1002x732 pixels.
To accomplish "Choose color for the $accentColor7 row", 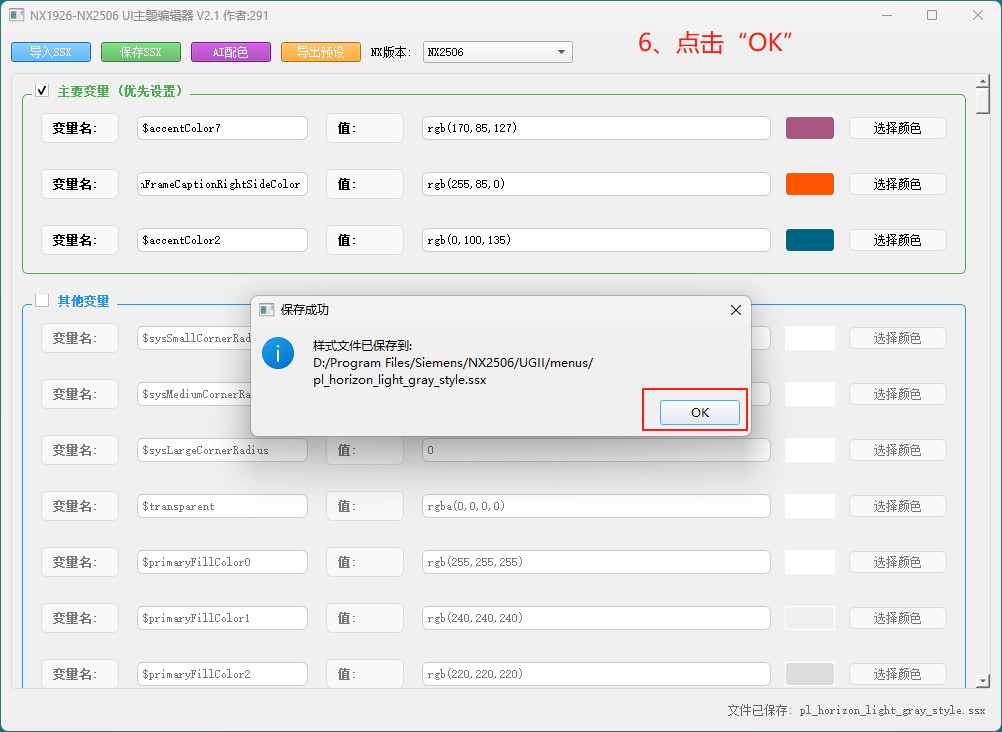I will (x=897, y=128).
